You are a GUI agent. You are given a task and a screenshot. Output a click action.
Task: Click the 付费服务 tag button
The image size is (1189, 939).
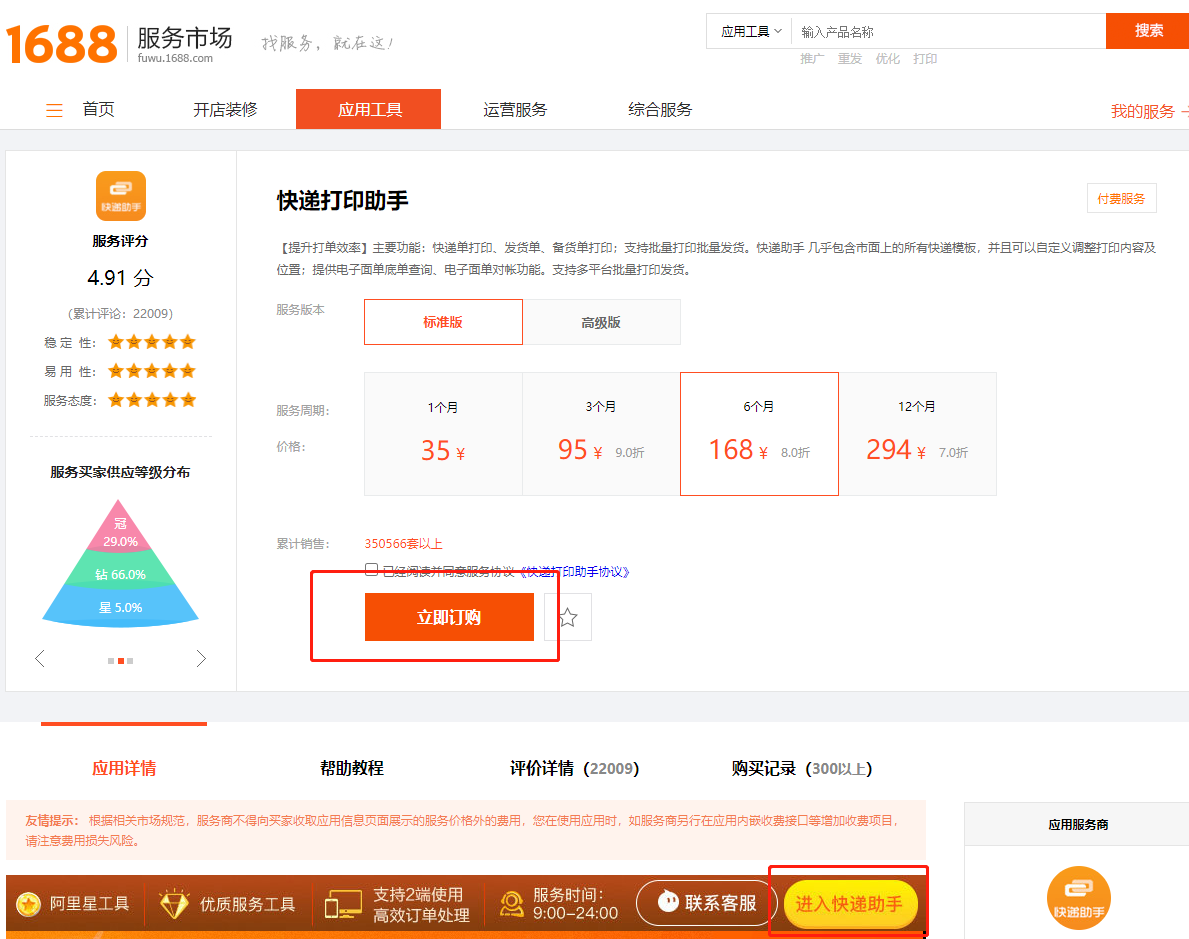click(x=1122, y=199)
